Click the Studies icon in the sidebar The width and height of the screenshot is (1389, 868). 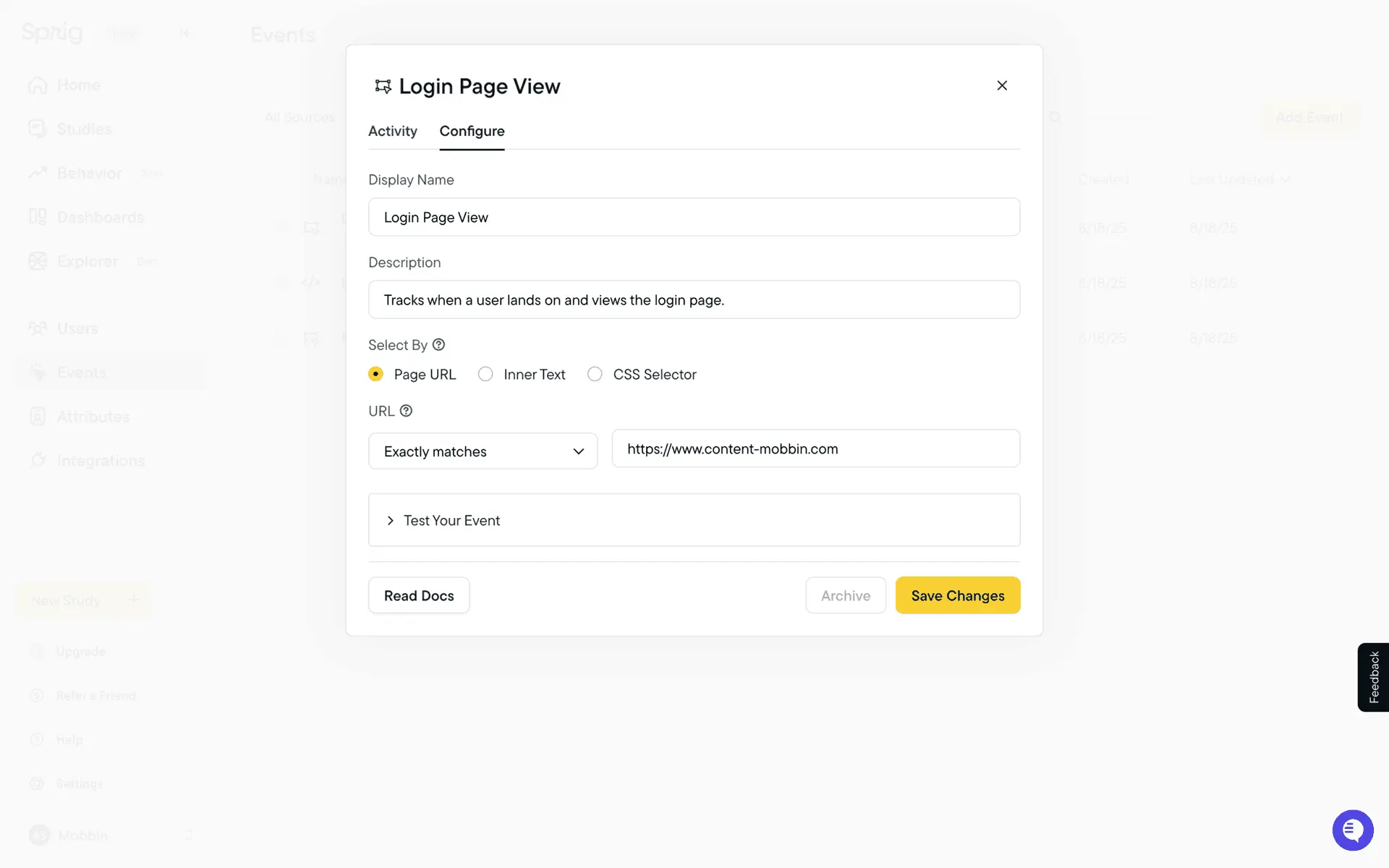38,129
